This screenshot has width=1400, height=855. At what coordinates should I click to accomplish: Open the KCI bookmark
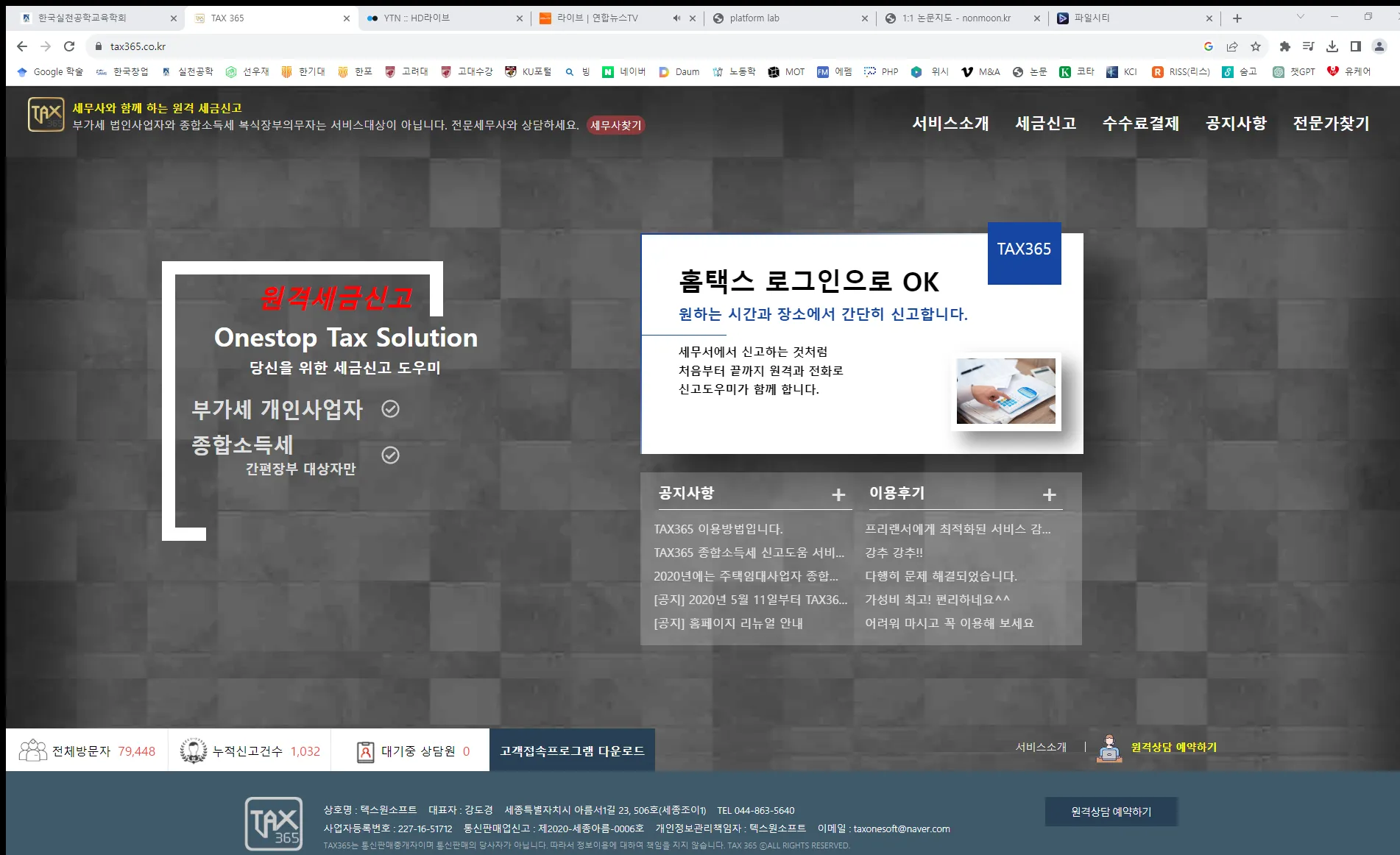[1122, 71]
